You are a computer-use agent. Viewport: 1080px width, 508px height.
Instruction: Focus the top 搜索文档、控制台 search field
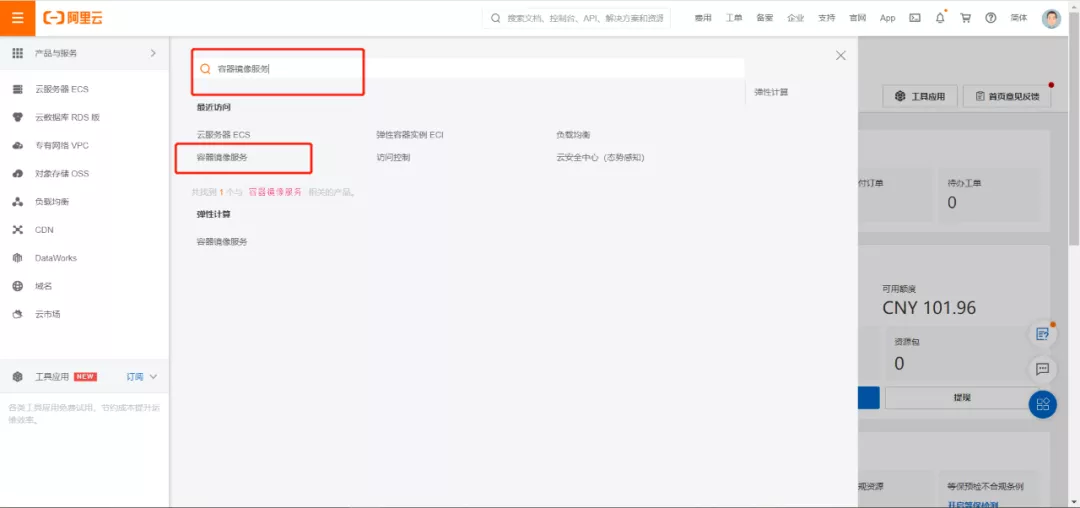pyautogui.click(x=576, y=18)
